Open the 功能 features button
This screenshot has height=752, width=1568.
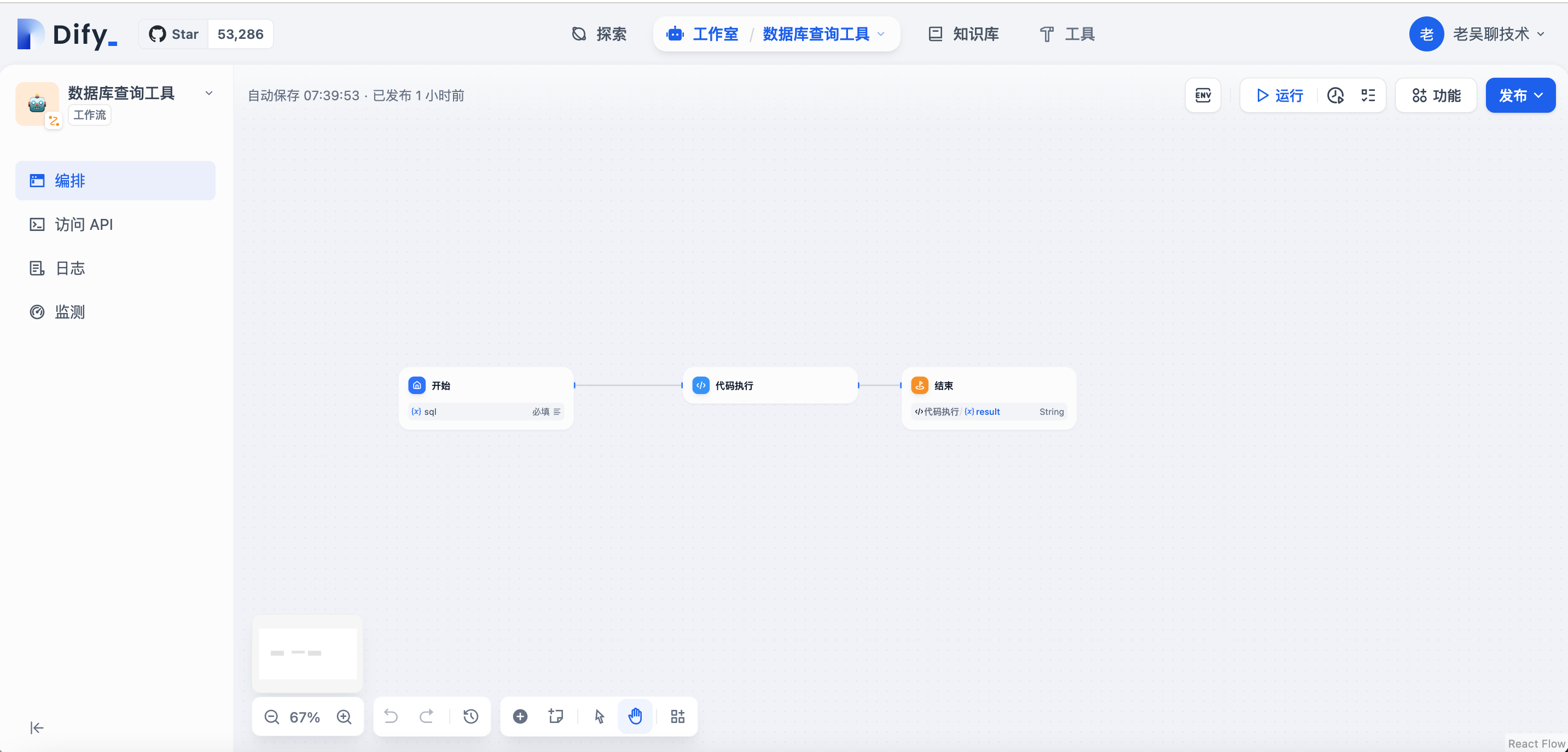tap(1436, 96)
